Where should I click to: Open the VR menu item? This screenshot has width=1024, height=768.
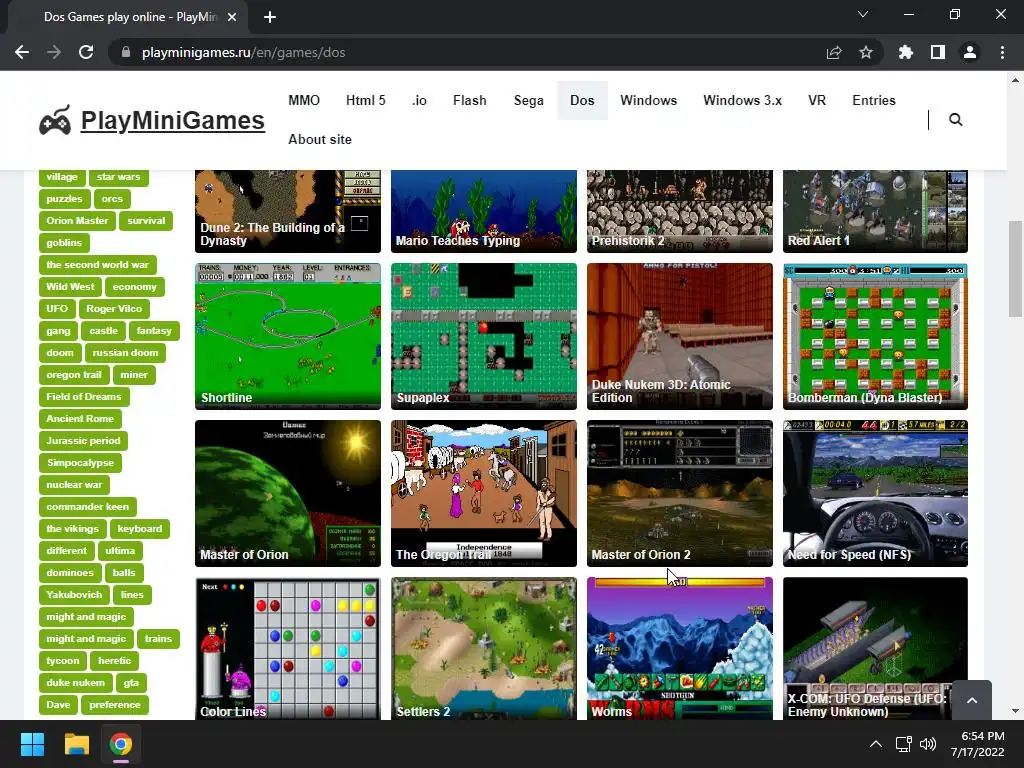(x=817, y=101)
